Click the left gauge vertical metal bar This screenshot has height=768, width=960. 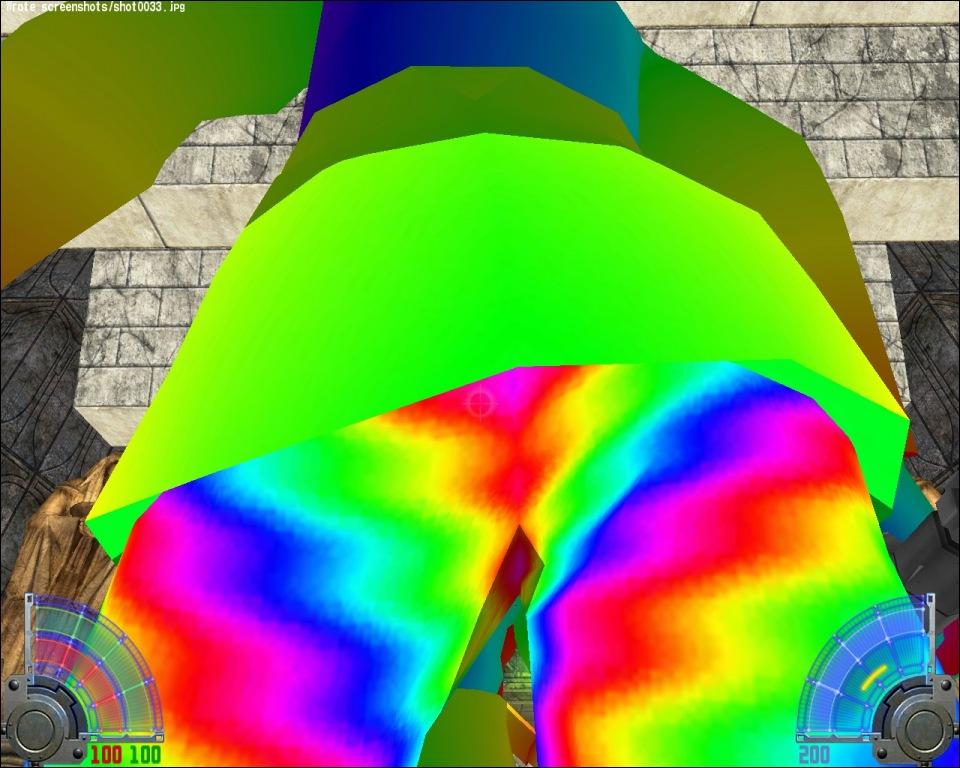29,635
